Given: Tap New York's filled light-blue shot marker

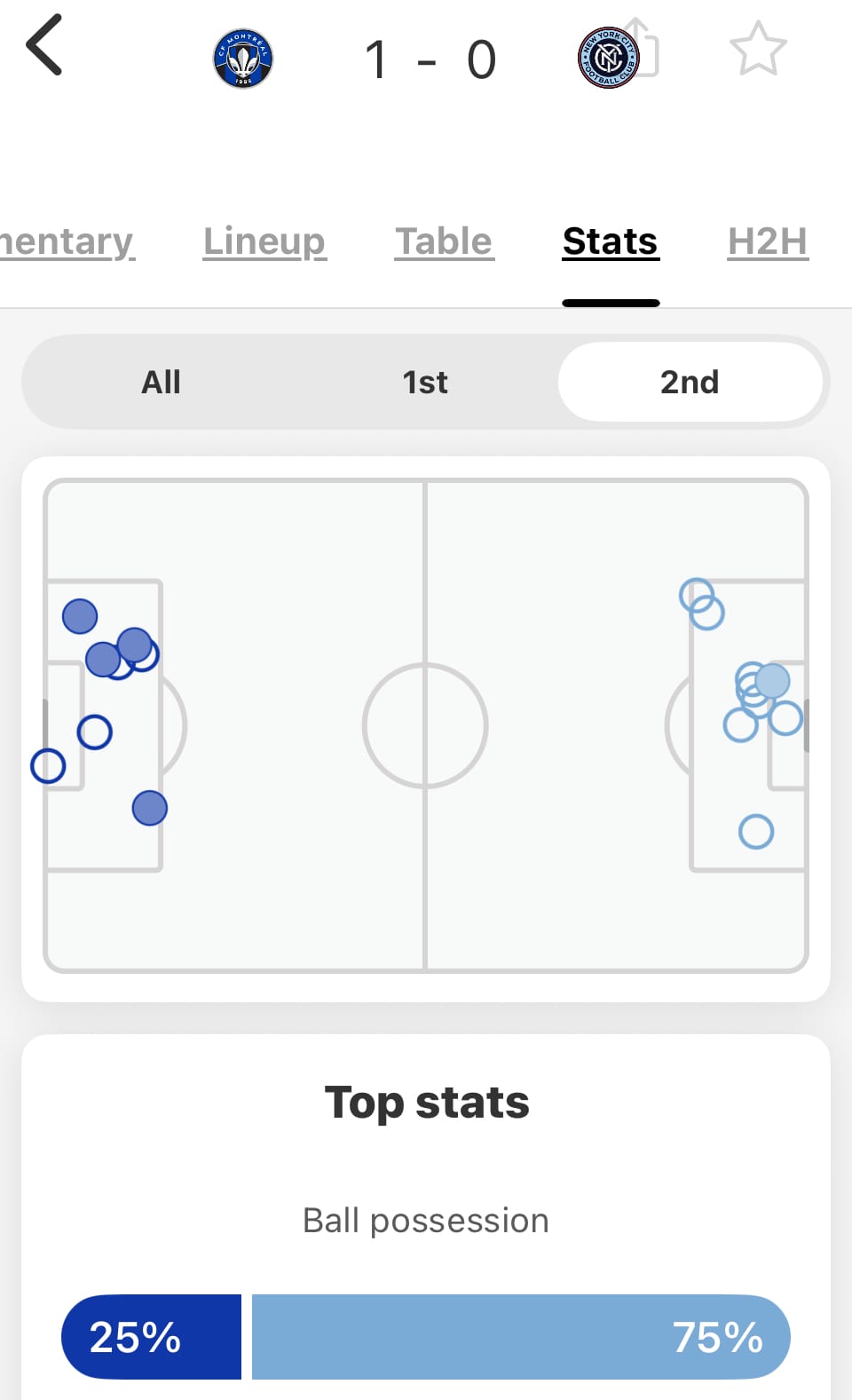Looking at the screenshot, I should [772, 681].
